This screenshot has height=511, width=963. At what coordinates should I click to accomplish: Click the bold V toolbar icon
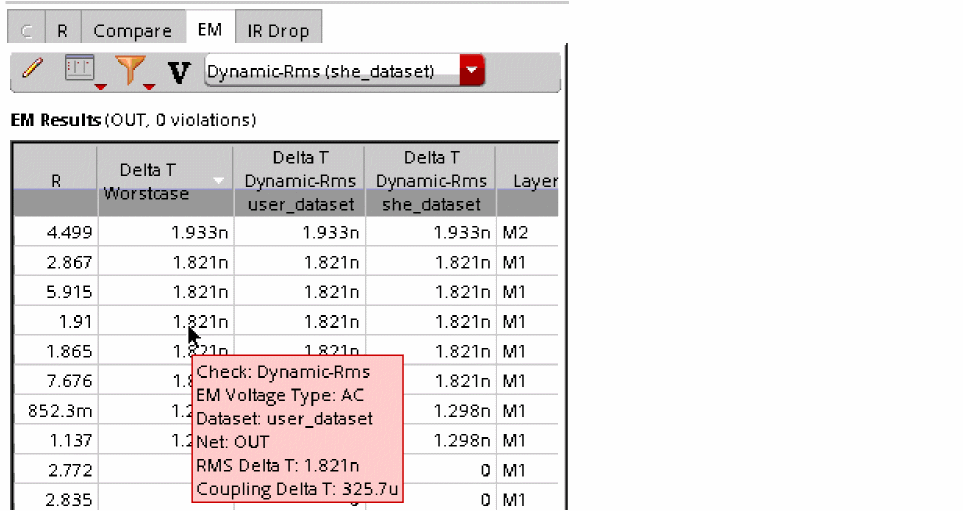click(179, 72)
